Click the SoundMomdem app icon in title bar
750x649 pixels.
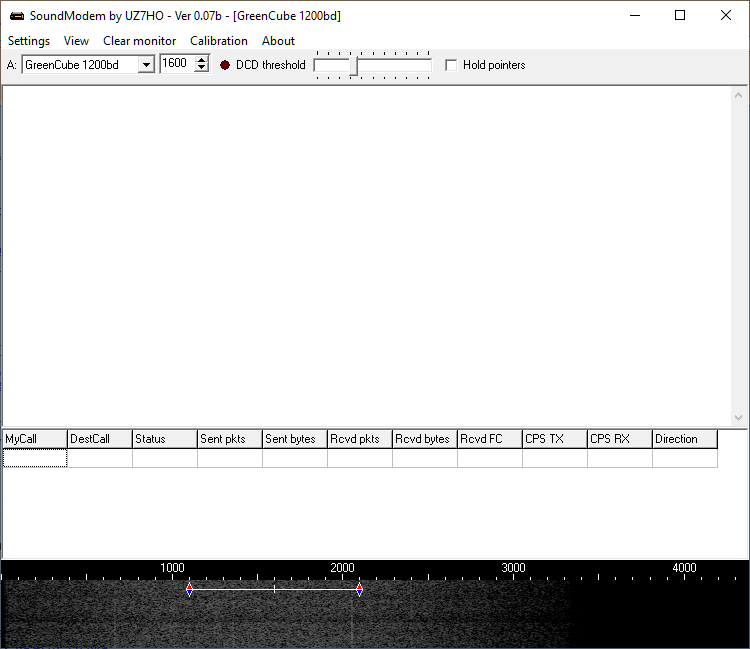[x=17, y=16]
